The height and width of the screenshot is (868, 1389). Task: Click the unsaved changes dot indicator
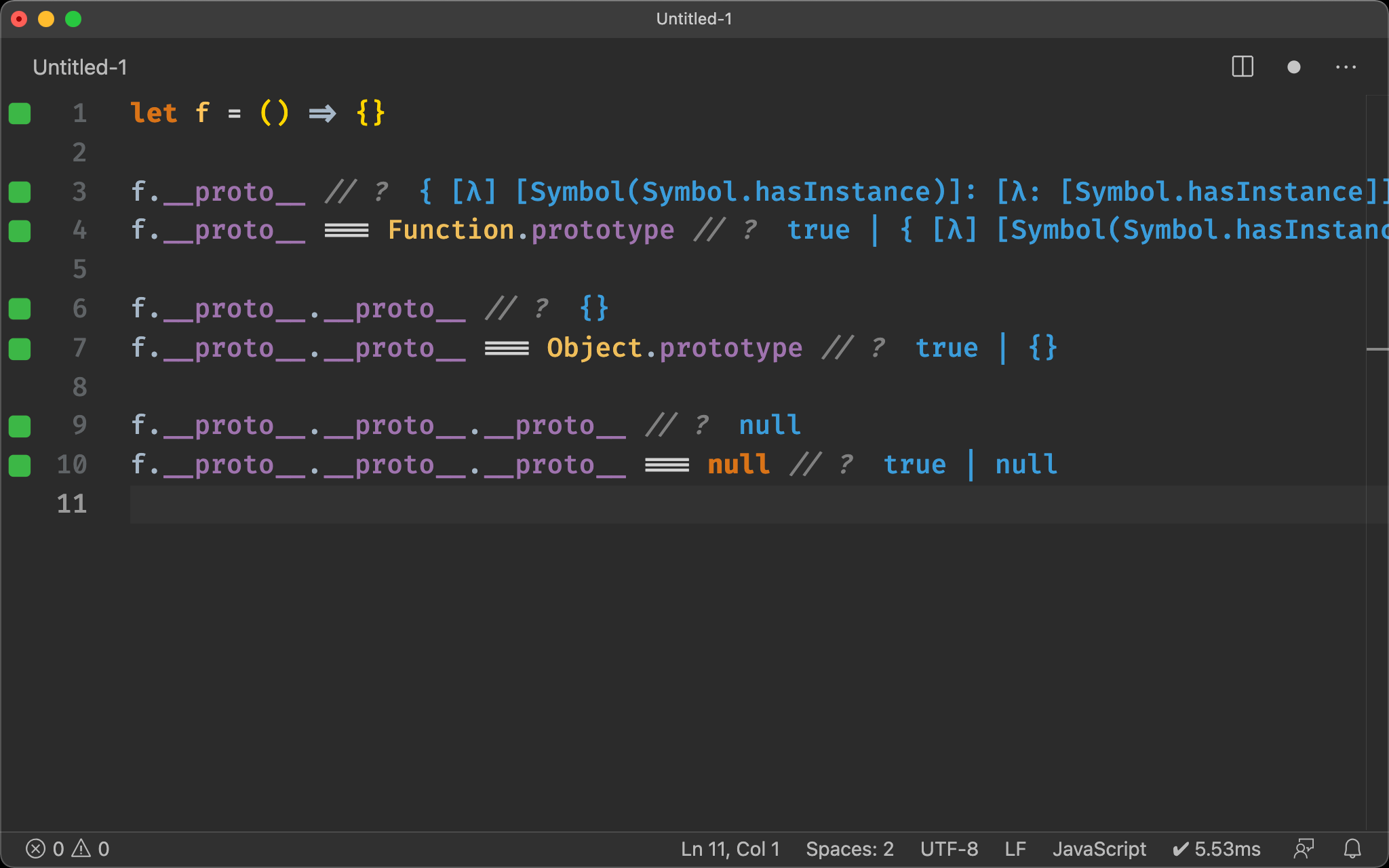1293,67
